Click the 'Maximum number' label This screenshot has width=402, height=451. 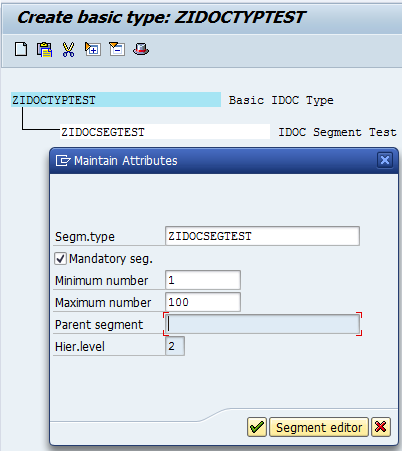[x=103, y=303]
